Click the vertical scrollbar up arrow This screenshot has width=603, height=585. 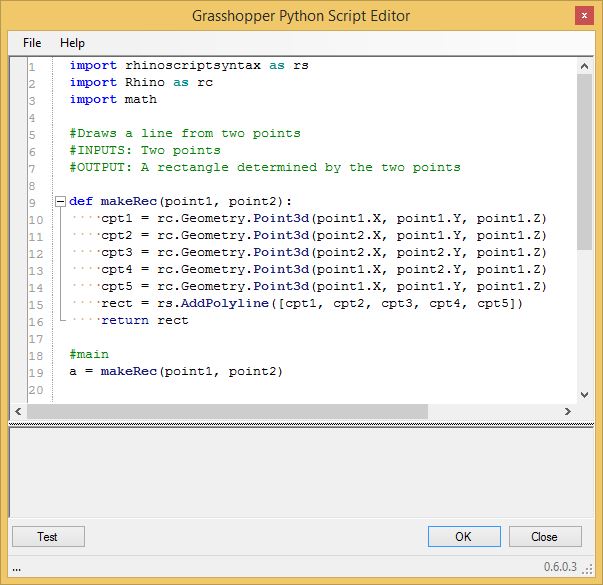[x=585, y=66]
